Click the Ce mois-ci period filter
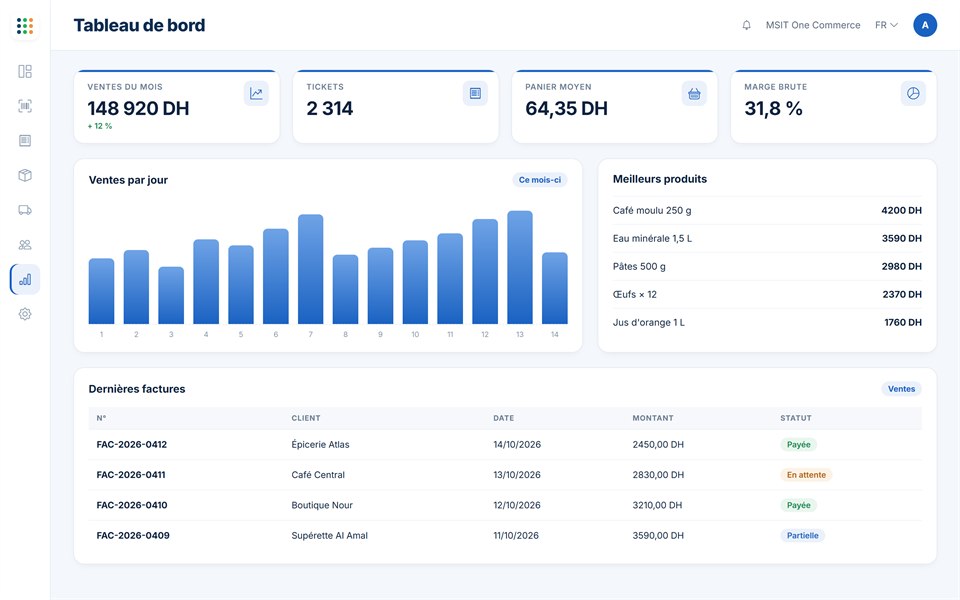 [539, 180]
